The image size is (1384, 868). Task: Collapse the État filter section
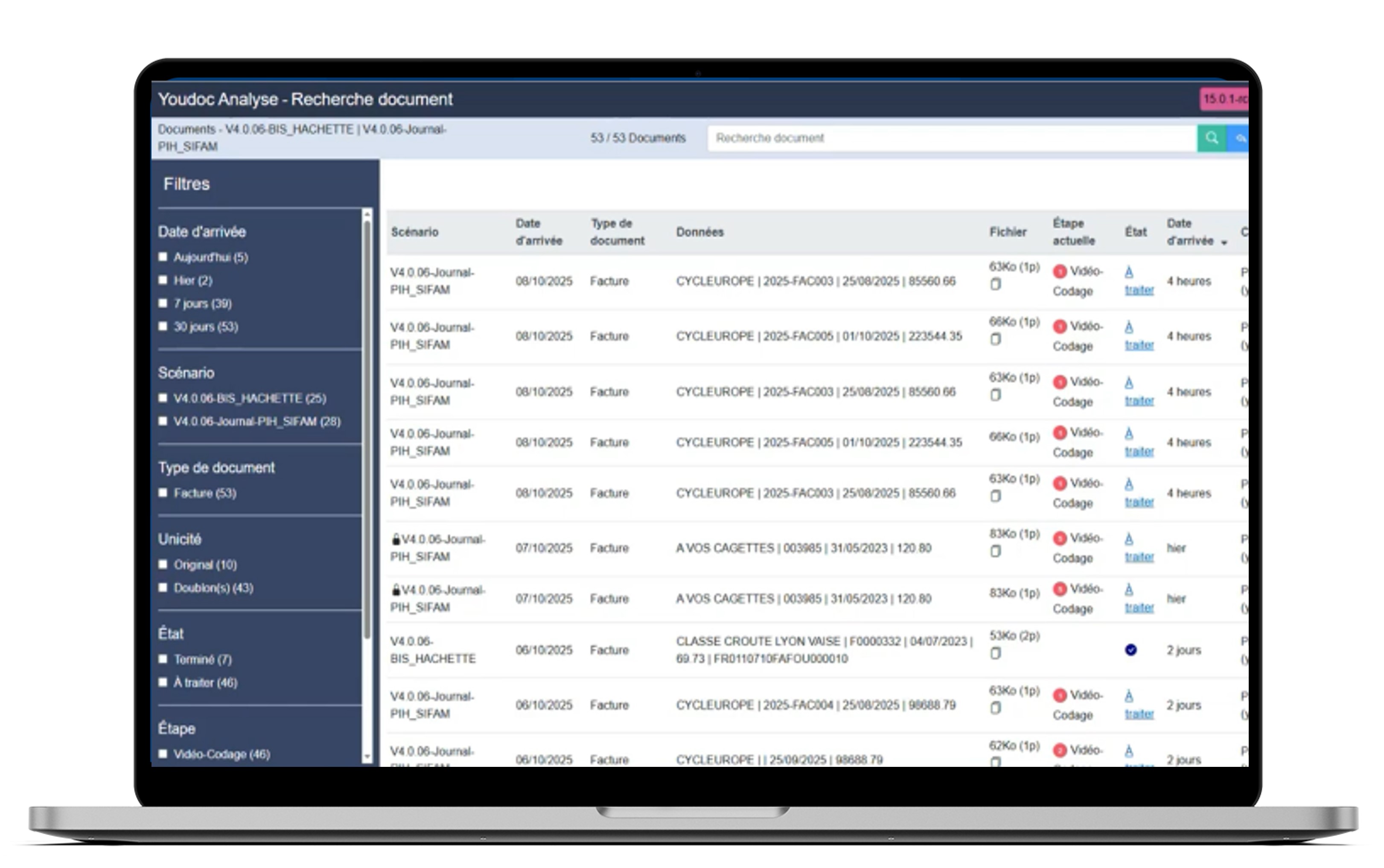[170, 633]
